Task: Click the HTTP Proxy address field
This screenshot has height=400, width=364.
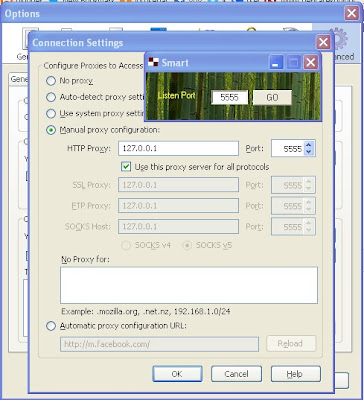Action: point(178,148)
